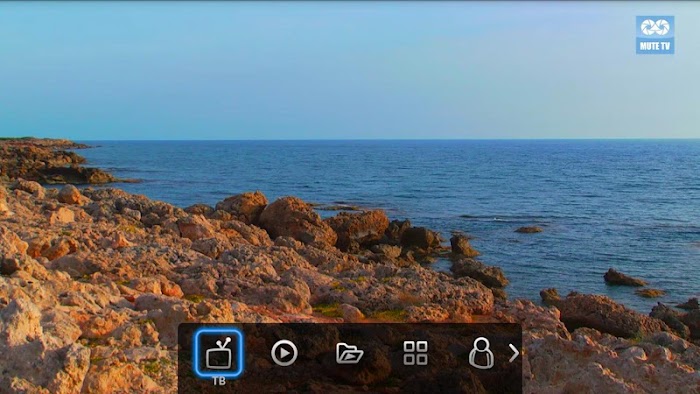Open the media folder icon
Image resolution: width=700 pixels, height=394 pixels.
click(350, 353)
